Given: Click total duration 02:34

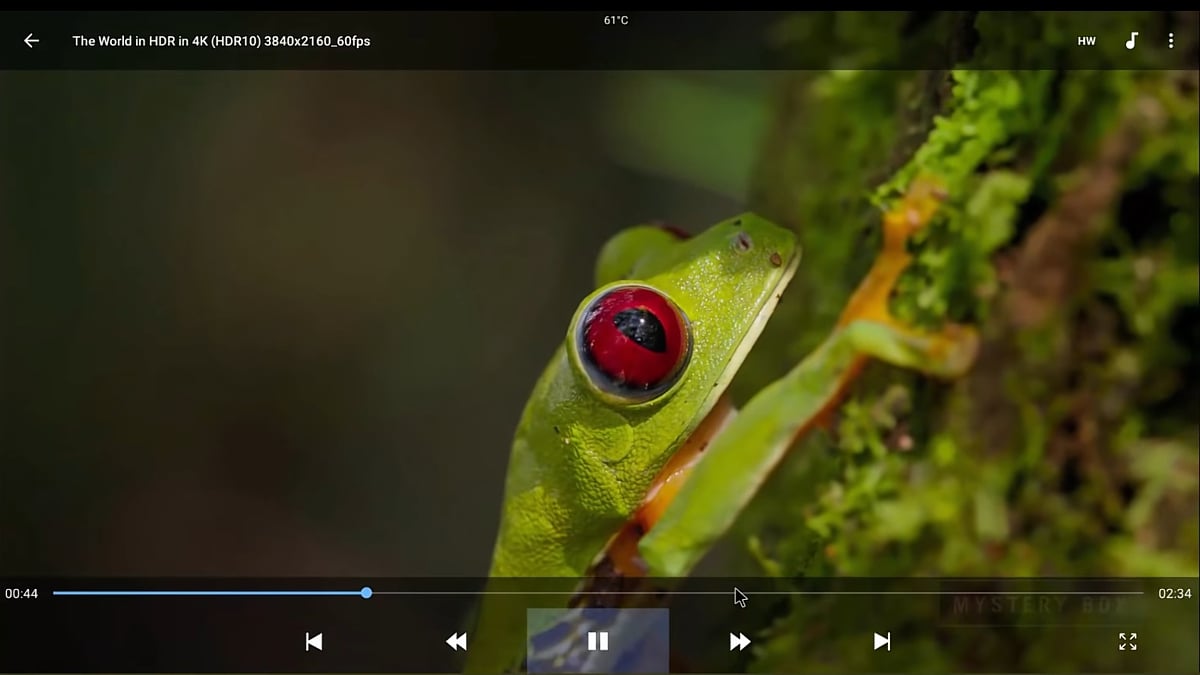Looking at the screenshot, I should 1175,594.
